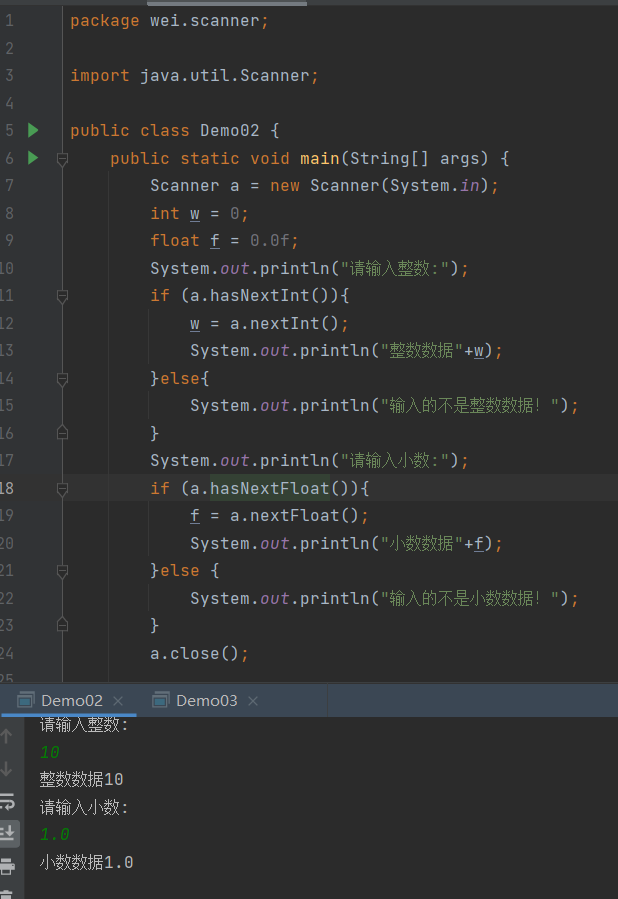Click console prompt '请输入小数:'

84,808
